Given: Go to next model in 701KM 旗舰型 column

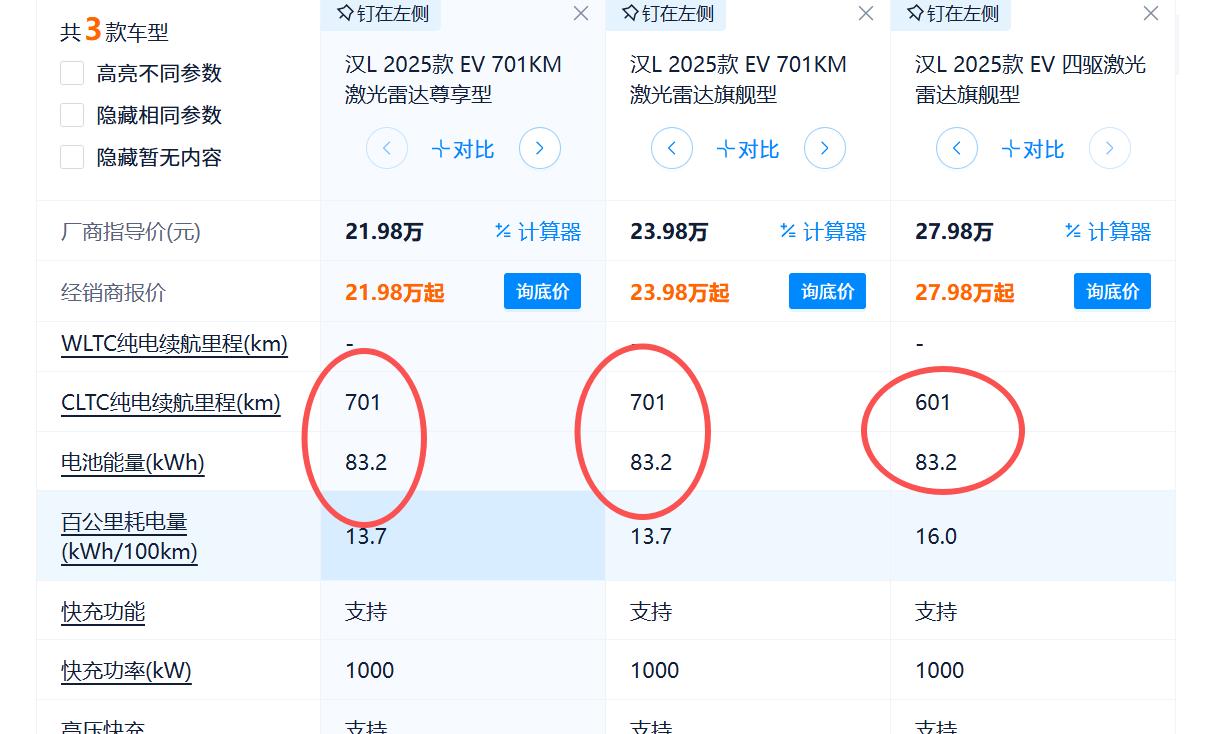Looking at the screenshot, I should [825, 149].
